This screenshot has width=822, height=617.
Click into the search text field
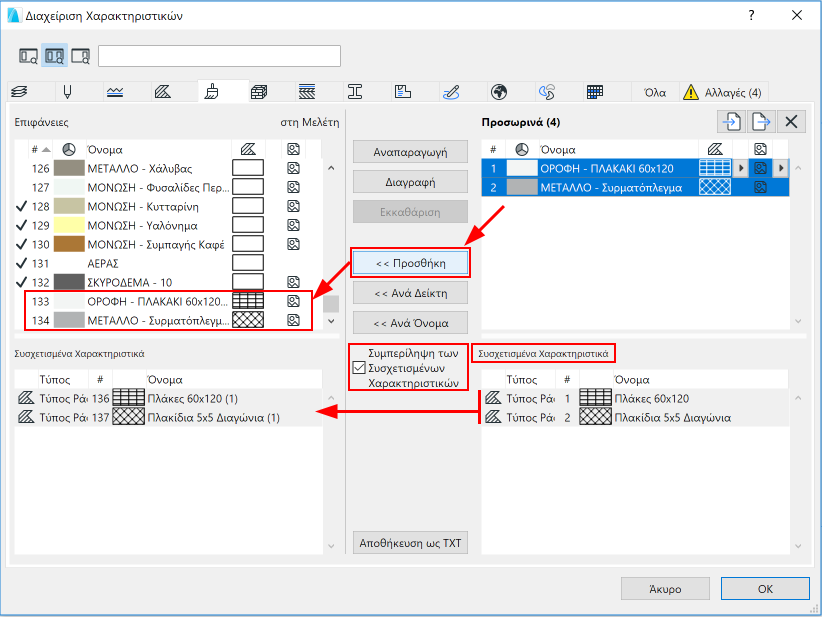(219, 56)
